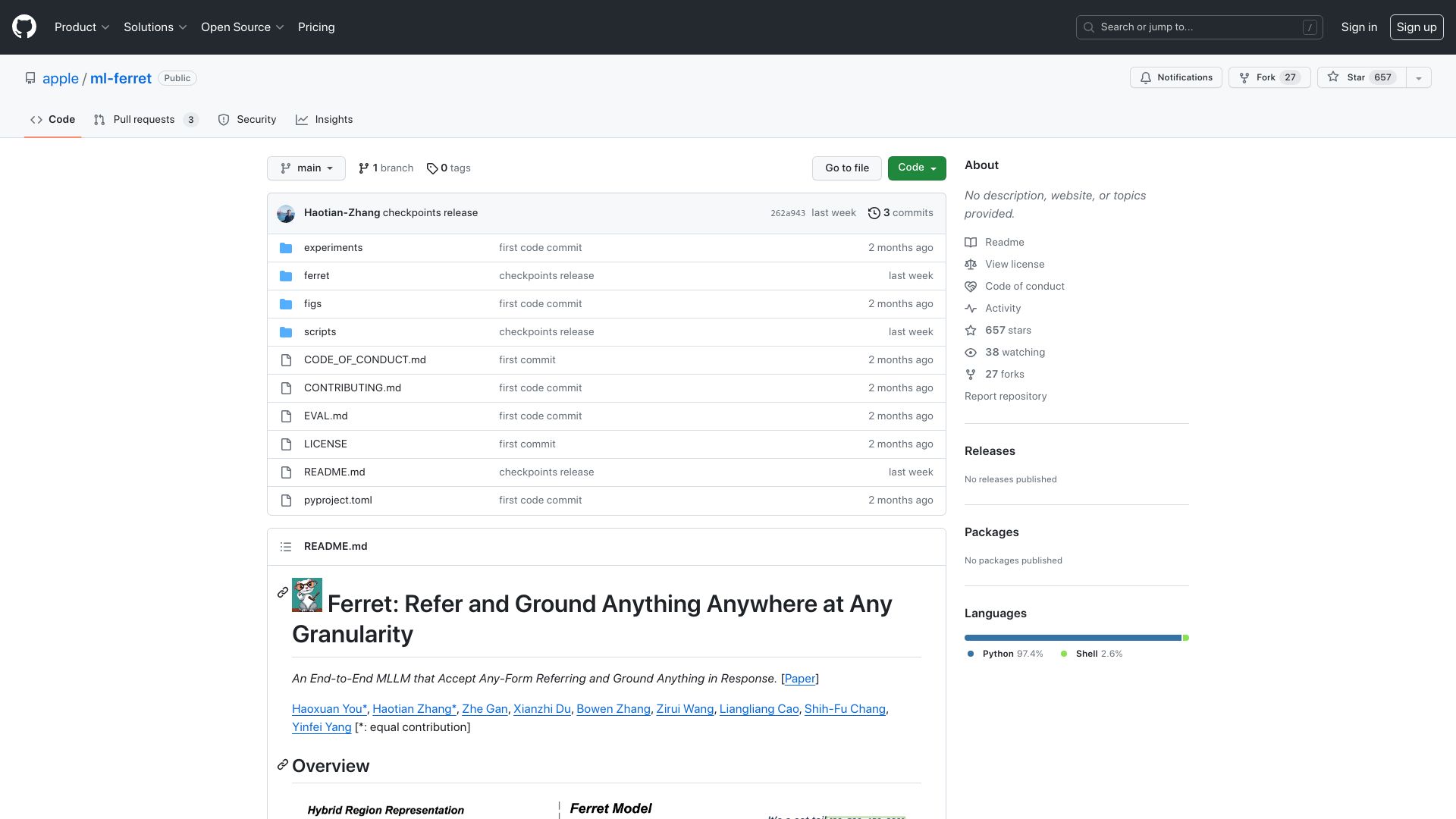The width and height of the screenshot is (1456, 819).
Task: Open the README.md file row
Action: tap(607, 472)
